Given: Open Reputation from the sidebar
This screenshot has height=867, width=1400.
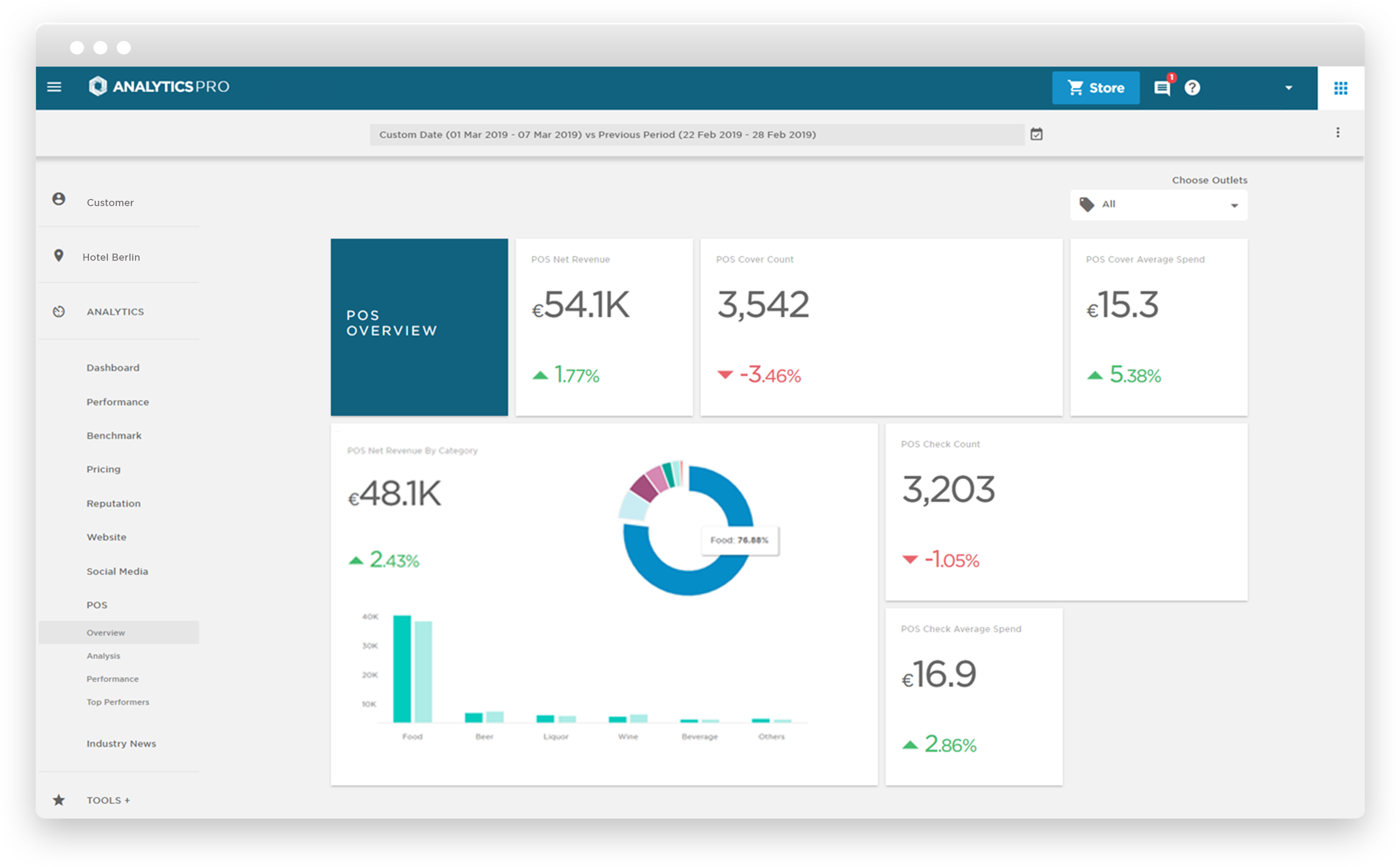Looking at the screenshot, I should coord(114,504).
